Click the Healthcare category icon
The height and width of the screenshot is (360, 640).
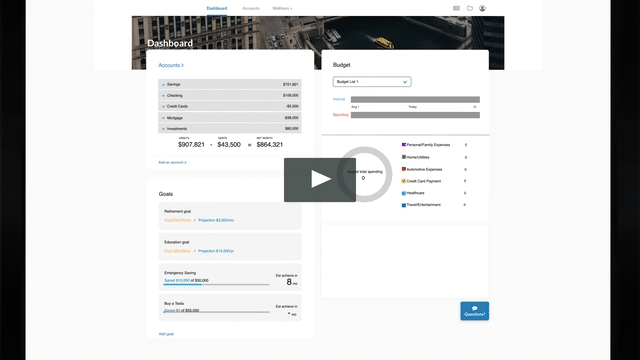(404, 193)
